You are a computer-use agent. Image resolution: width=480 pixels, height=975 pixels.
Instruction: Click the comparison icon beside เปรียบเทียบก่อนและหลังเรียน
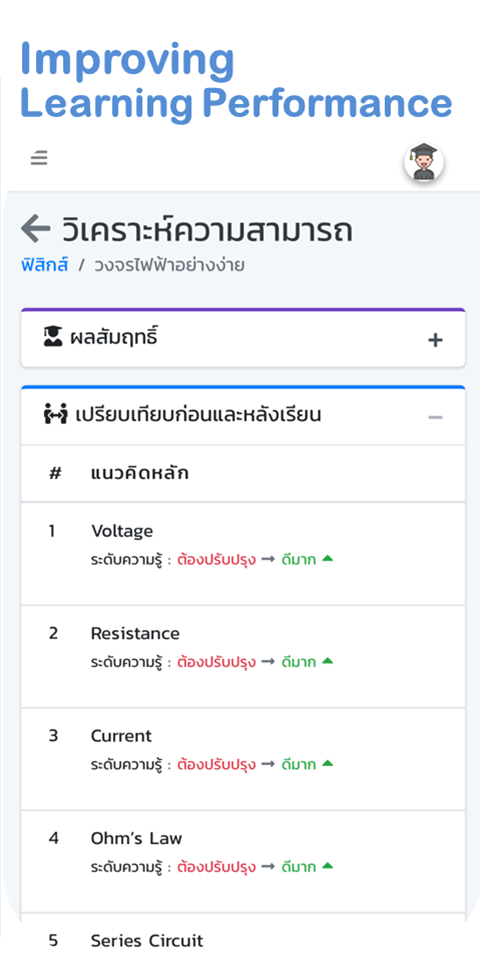click(55, 414)
